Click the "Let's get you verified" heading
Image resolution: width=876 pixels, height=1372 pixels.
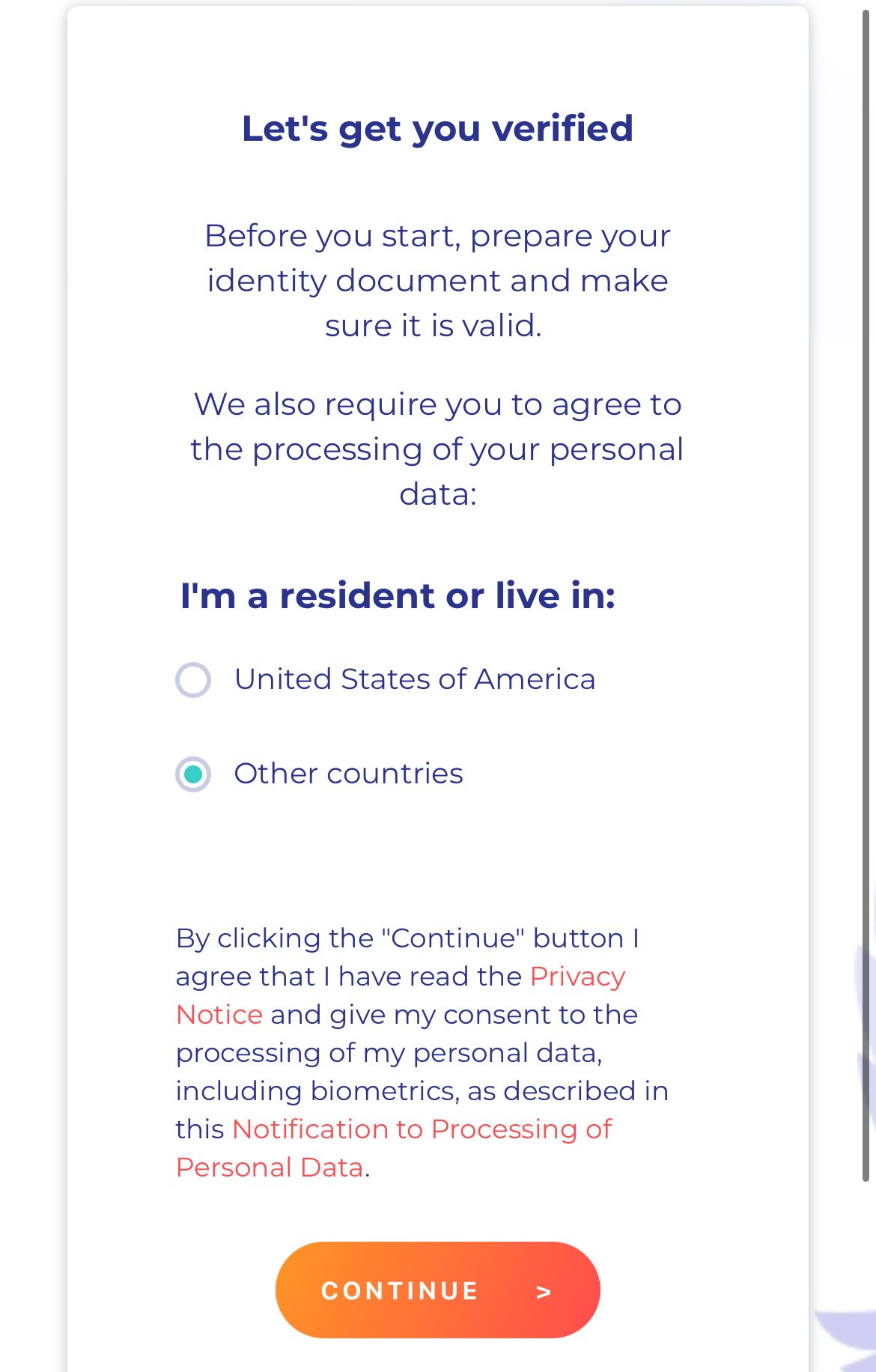pos(438,128)
